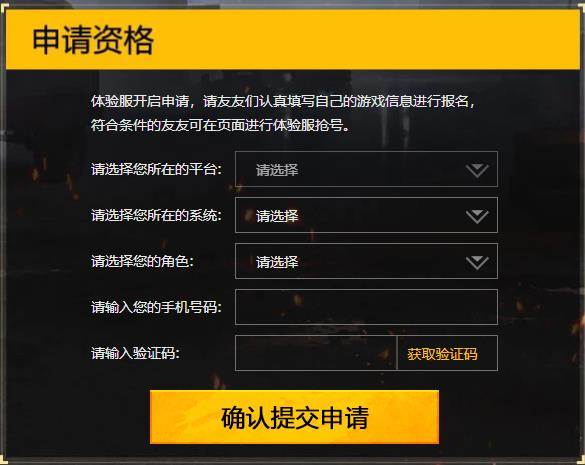The width and height of the screenshot is (585, 465).
Task: Click the system dropdown's chevron arrow icon
Action: pos(477,216)
